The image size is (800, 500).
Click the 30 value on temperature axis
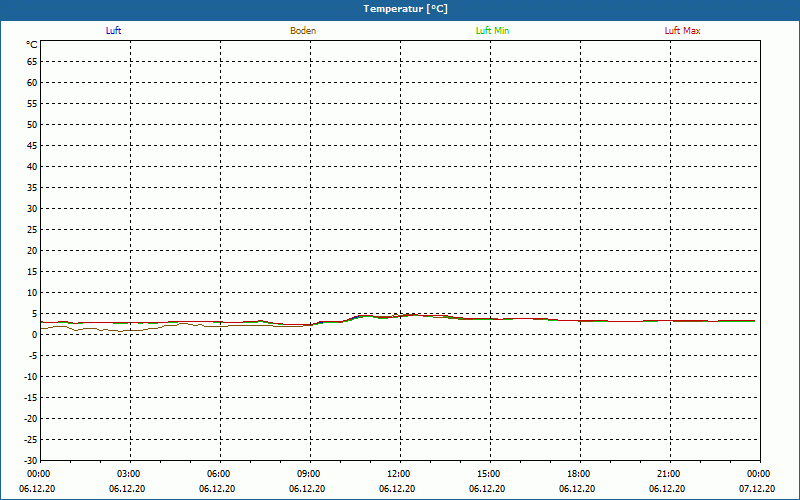coord(32,209)
